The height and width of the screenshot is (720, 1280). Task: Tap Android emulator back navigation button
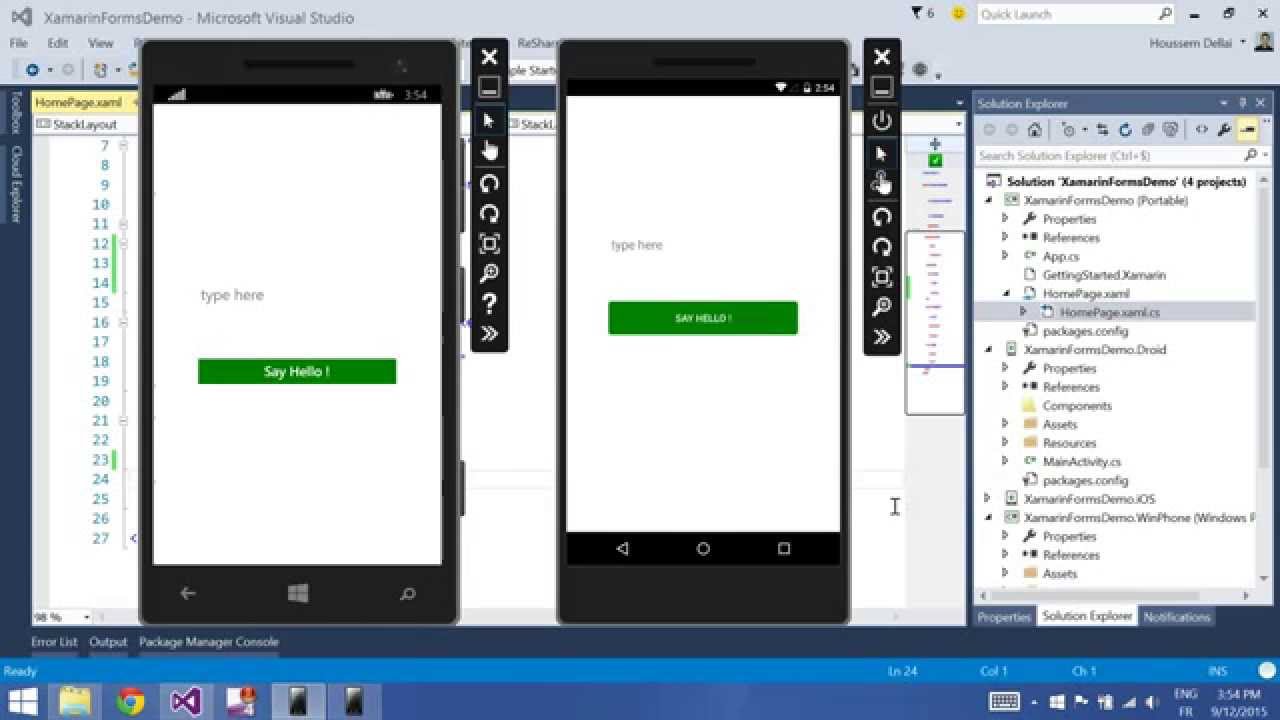point(622,548)
